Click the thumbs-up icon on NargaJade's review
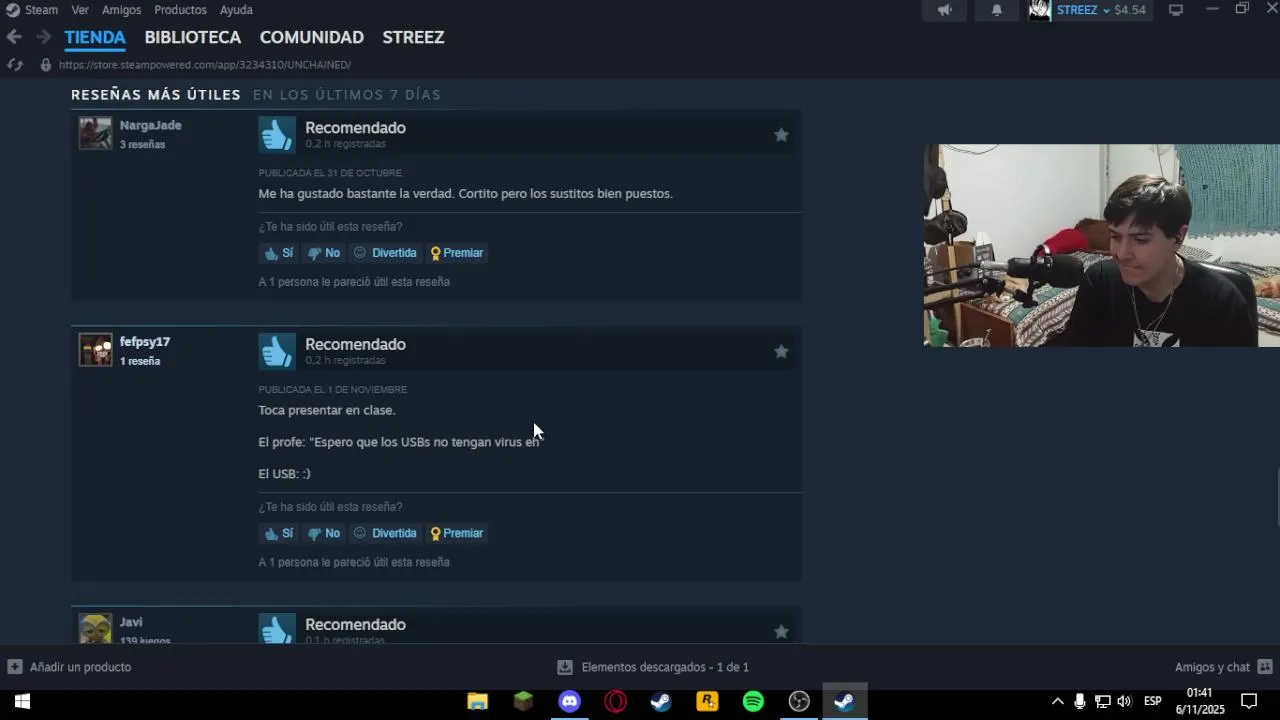Screen dimensions: 1280x720 (x=277, y=135)
